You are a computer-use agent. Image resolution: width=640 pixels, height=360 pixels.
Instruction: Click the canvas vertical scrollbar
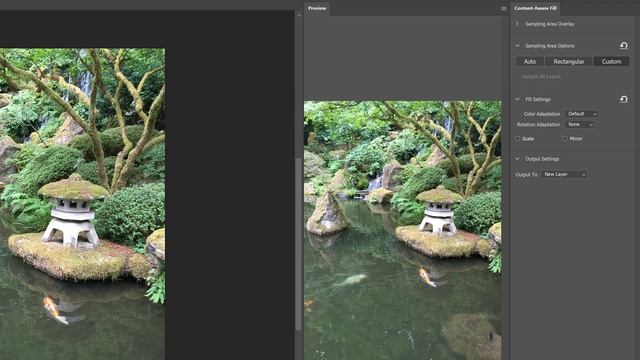(299, 245)
